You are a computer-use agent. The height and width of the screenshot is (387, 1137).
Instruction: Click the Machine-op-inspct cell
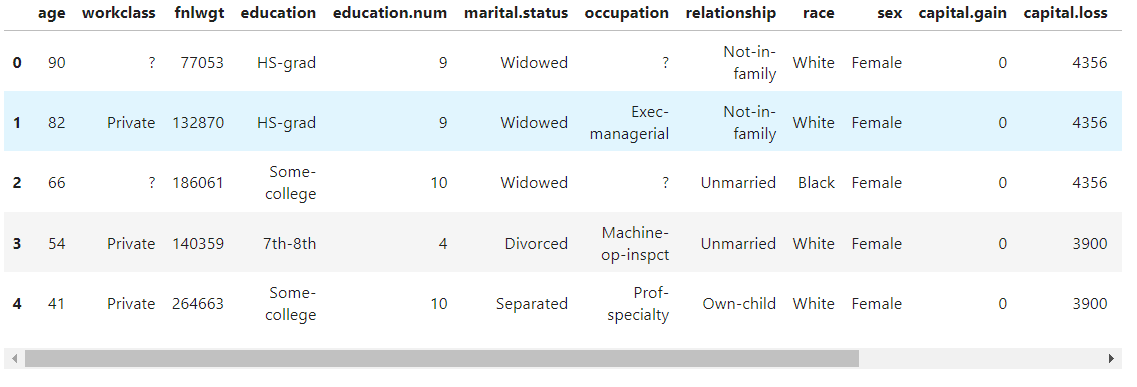tap(635, 244)
